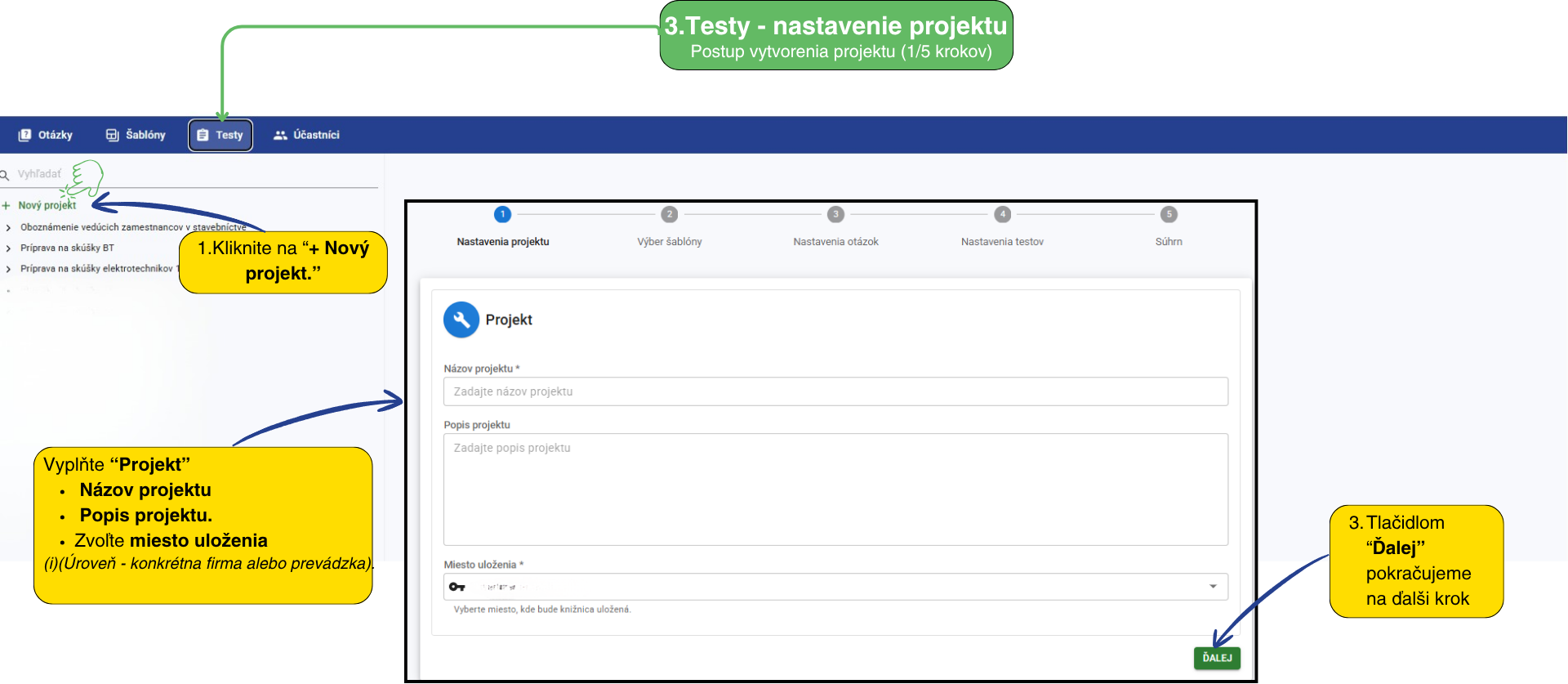Go to step 2 Výber šablóny
This screenshot has width=1568, height=684.
(x=670, y=214)
